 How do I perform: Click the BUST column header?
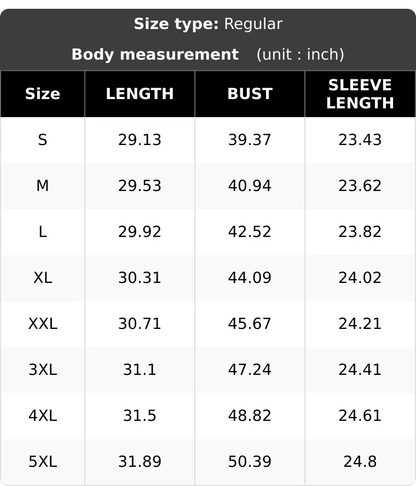coord(250,94)
